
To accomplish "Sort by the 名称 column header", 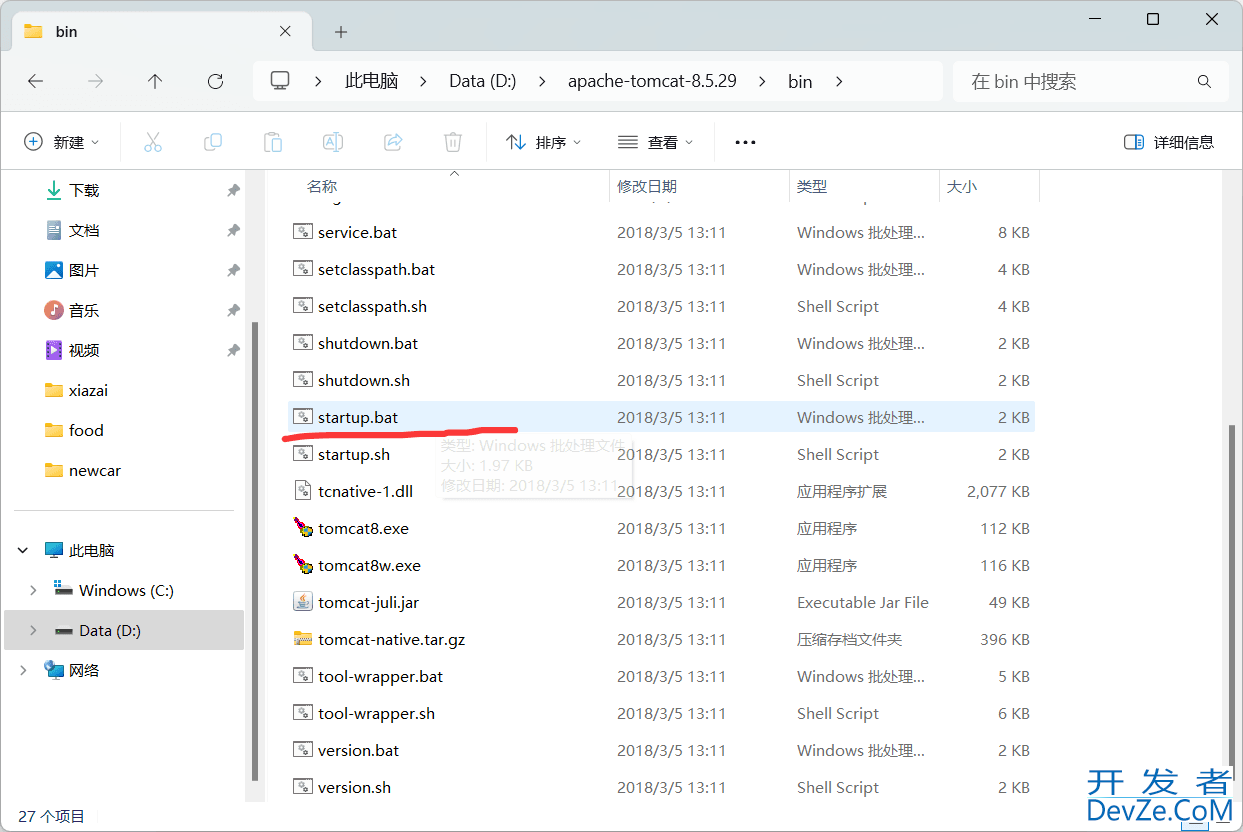I will (322, 186).
